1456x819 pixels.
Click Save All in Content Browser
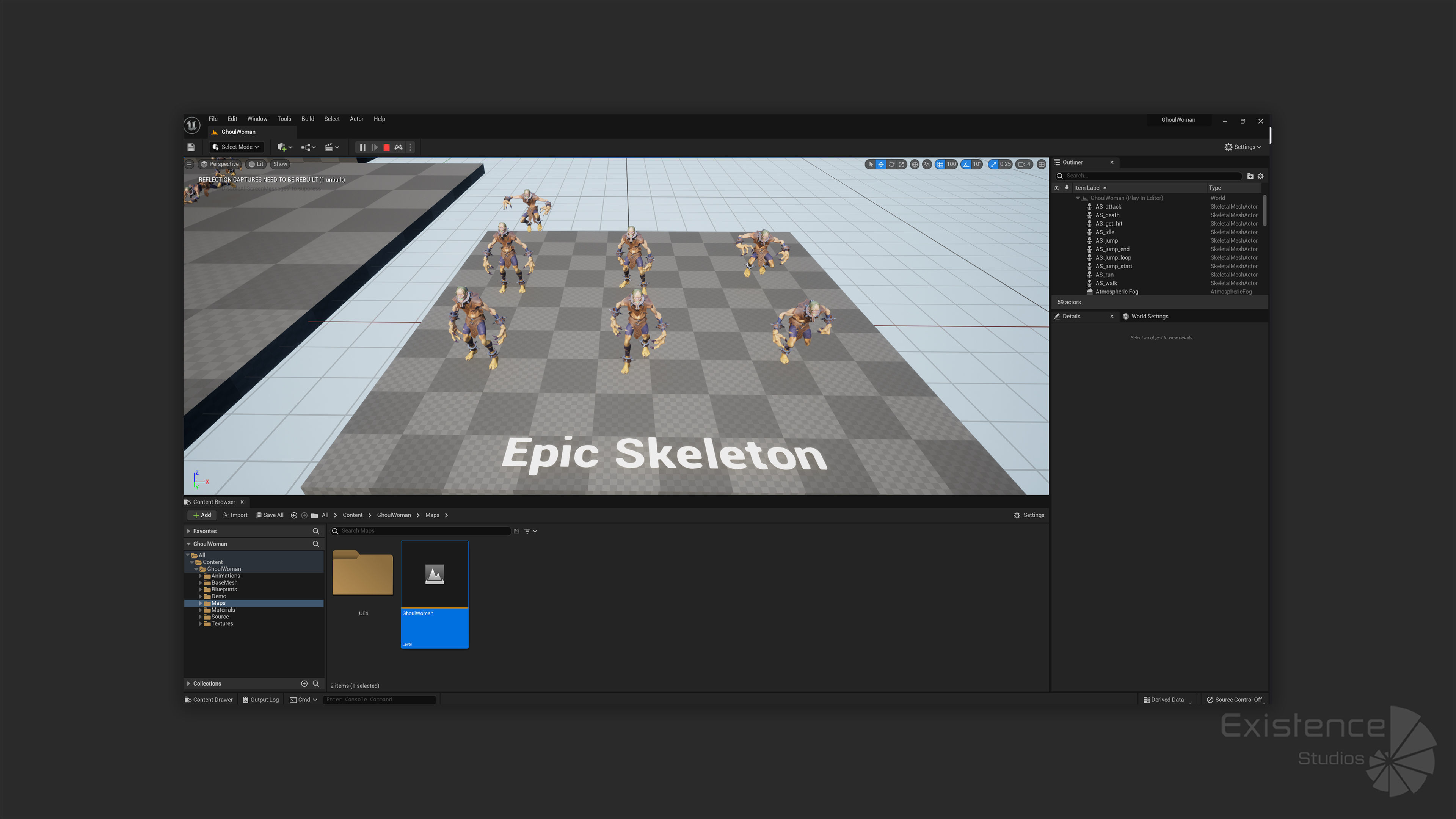tap(270, 515)
